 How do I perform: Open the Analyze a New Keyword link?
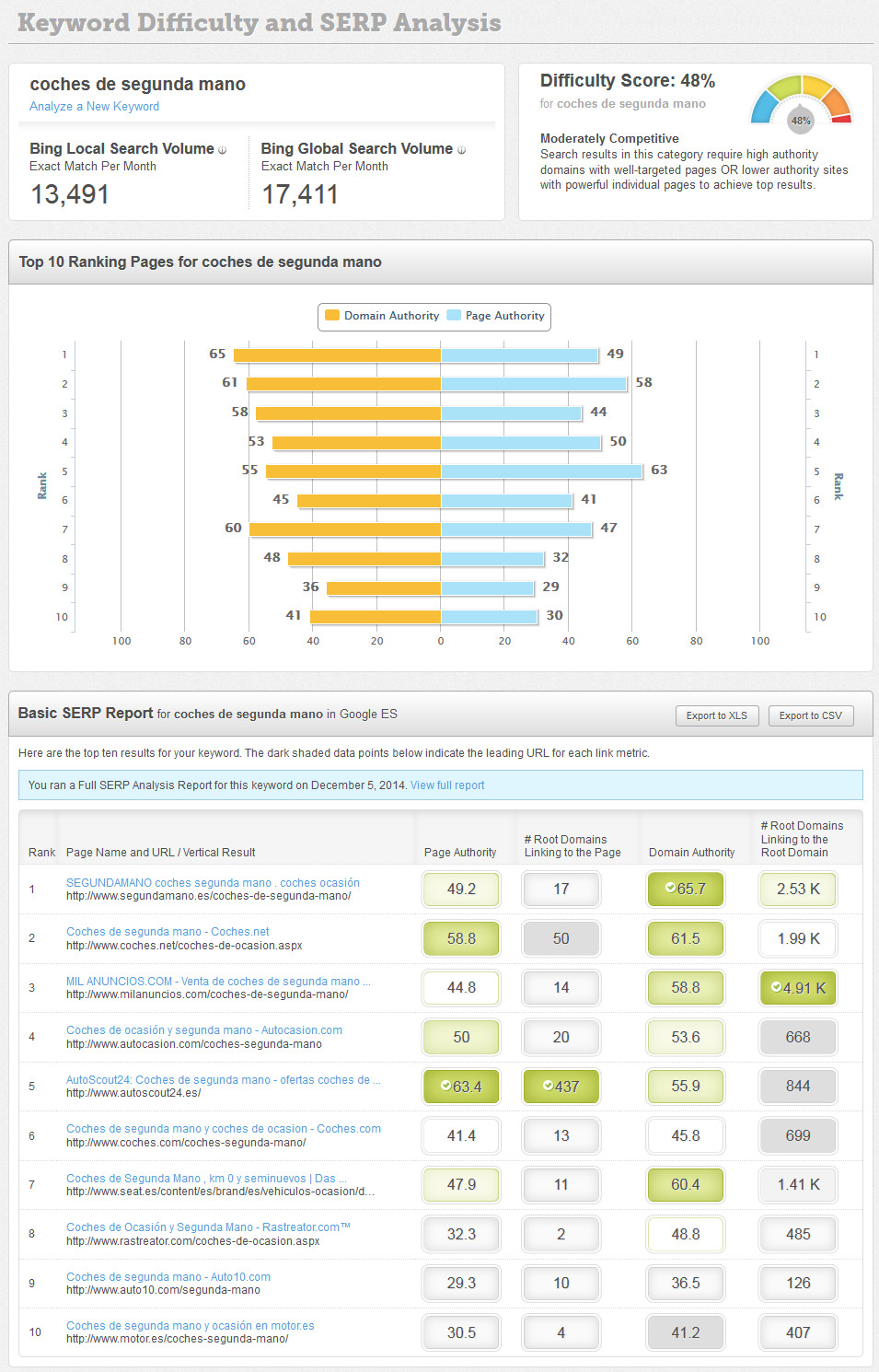pyautogui.click(x=94, y=107)
